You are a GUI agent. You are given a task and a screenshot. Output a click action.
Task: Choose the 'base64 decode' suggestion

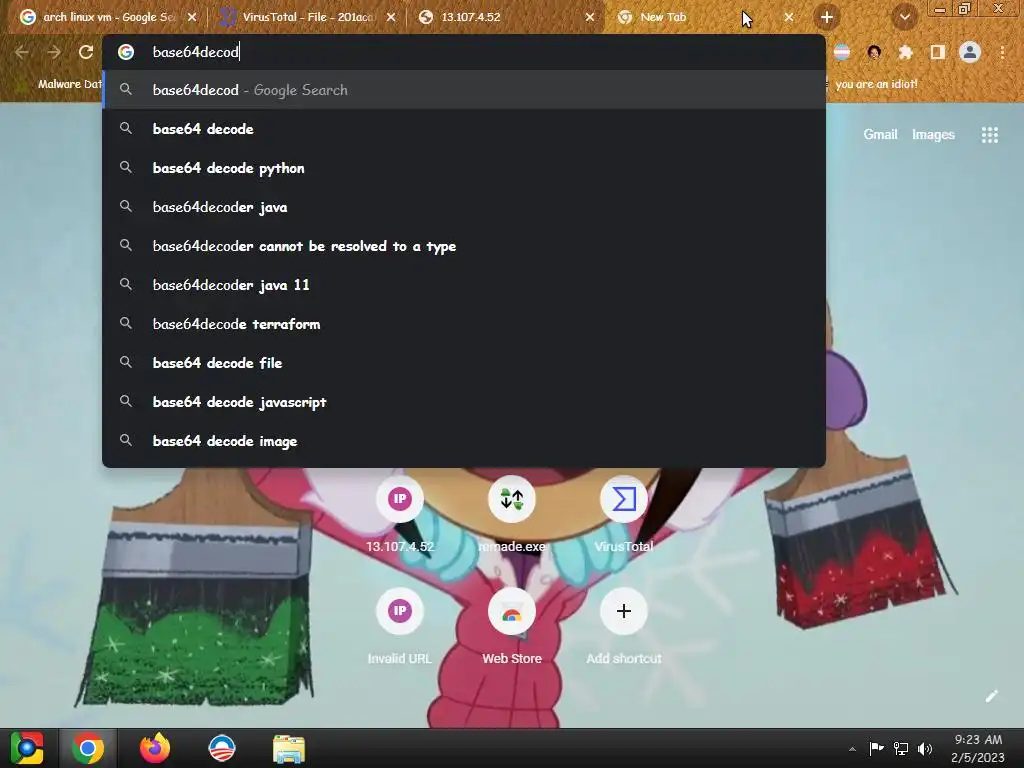coord(464,129)
